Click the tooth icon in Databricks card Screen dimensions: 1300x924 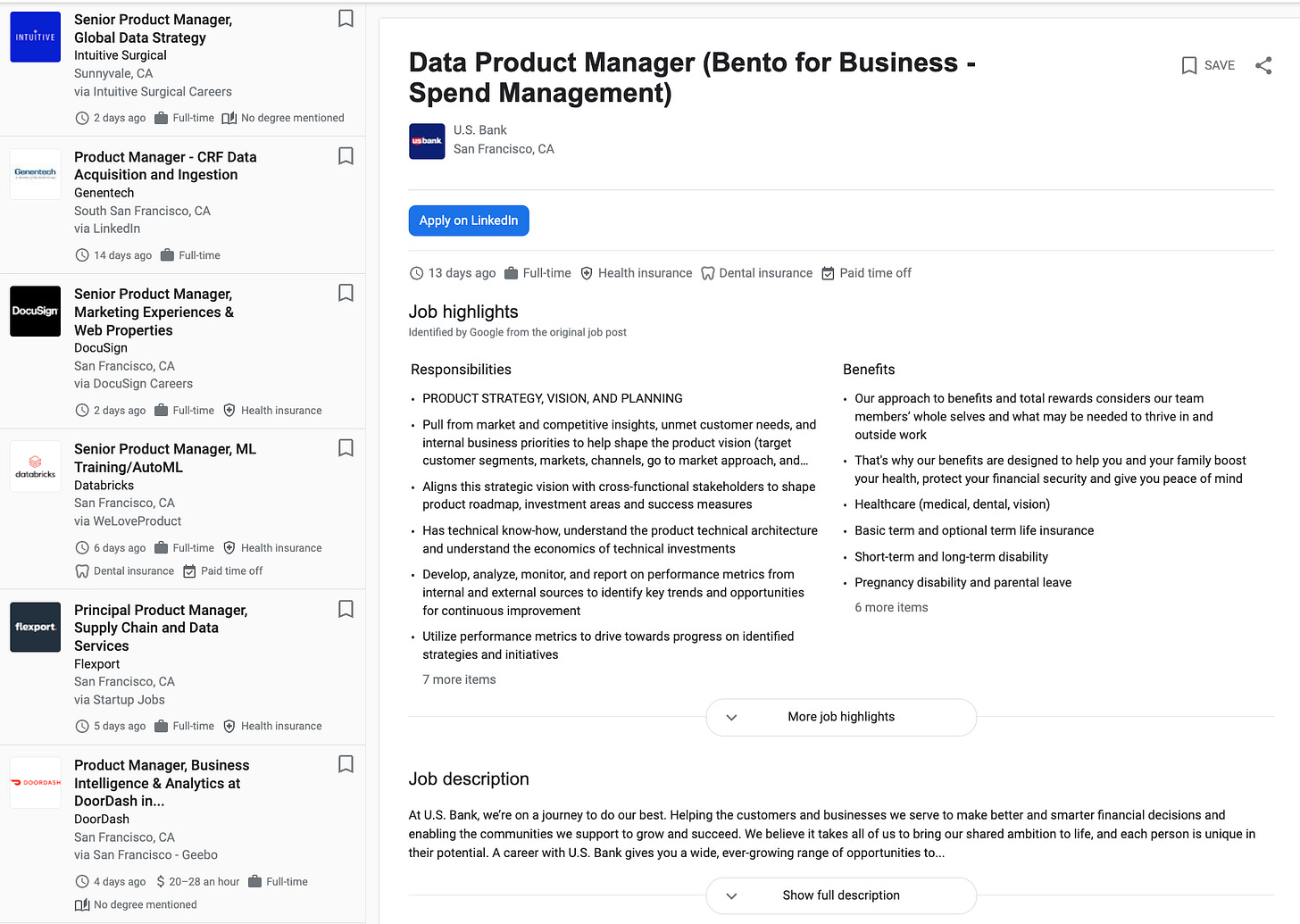coord(82,571)
